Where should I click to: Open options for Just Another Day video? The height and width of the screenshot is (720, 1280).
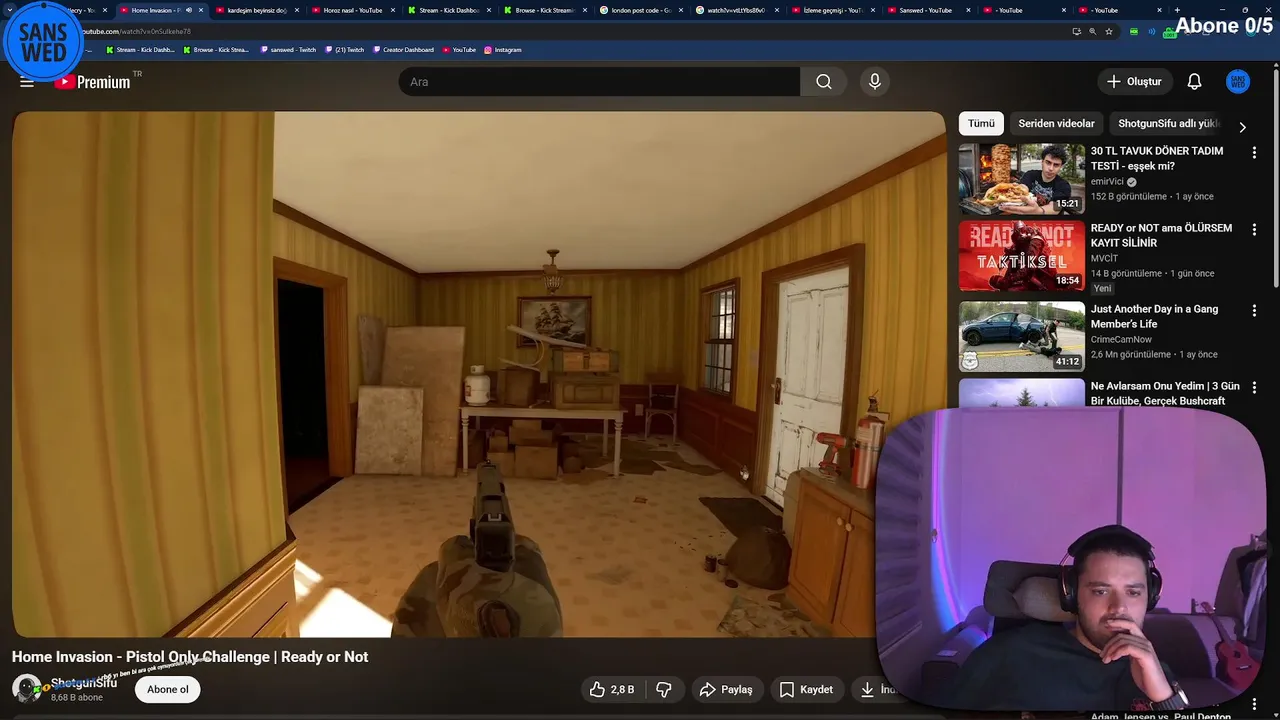point(1254,311)
